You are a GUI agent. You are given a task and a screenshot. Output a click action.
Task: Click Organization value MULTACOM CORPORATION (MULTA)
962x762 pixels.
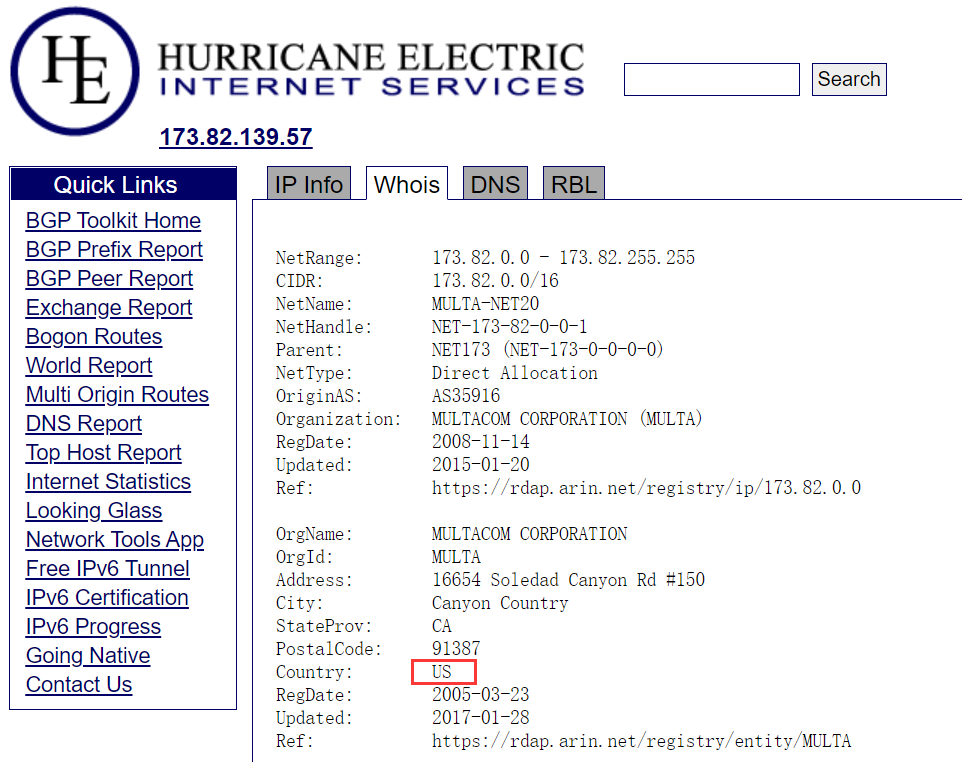click(567, 419)
